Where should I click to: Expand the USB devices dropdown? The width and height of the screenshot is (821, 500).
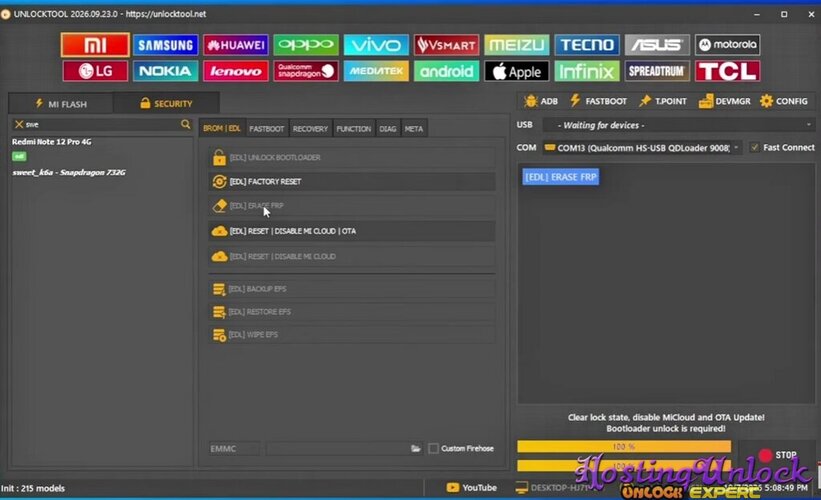tap(679, 125)
